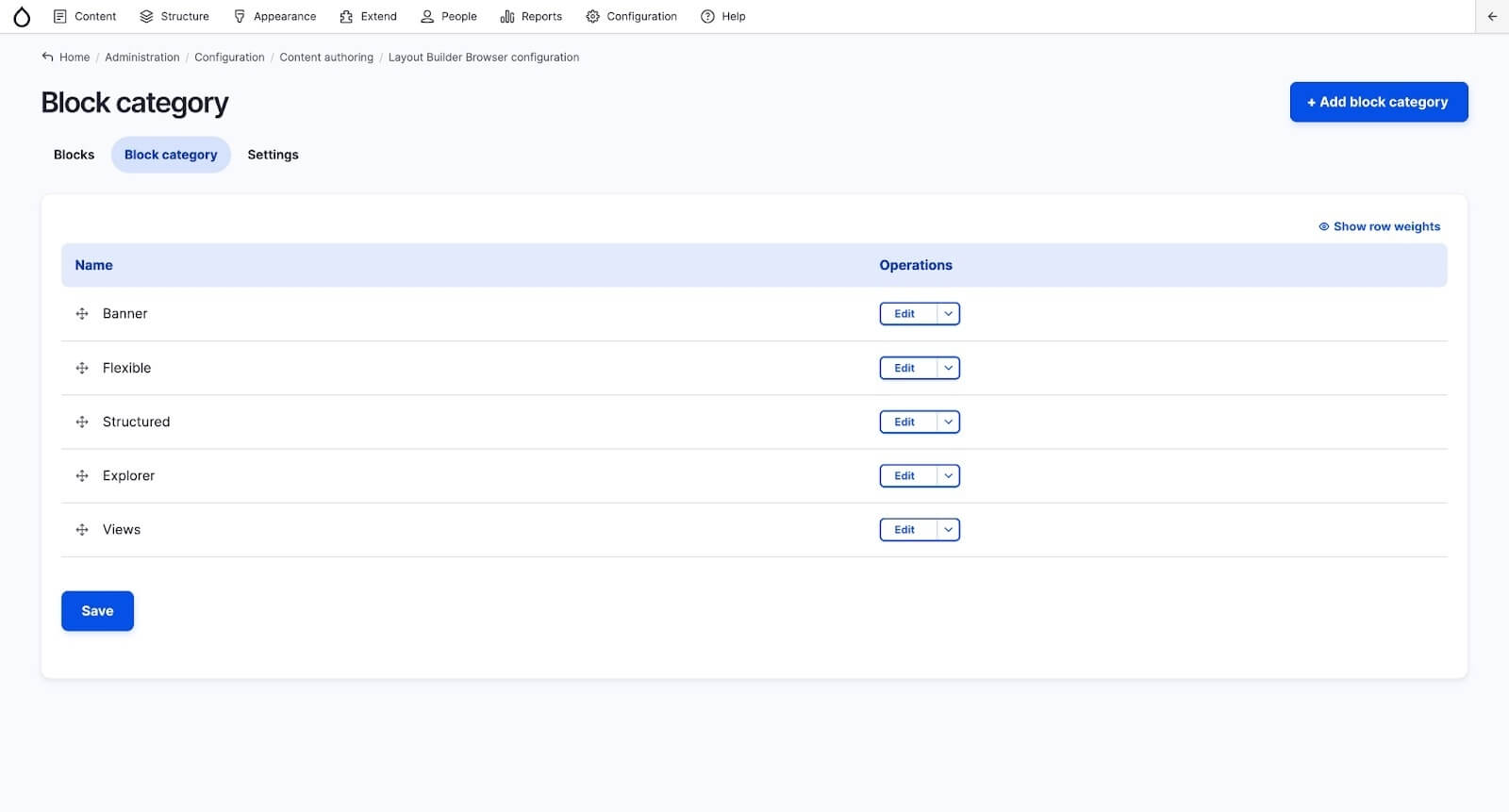Click the back arrow icon in breadcrumb
1509x812 pixels.
point(47,57)
